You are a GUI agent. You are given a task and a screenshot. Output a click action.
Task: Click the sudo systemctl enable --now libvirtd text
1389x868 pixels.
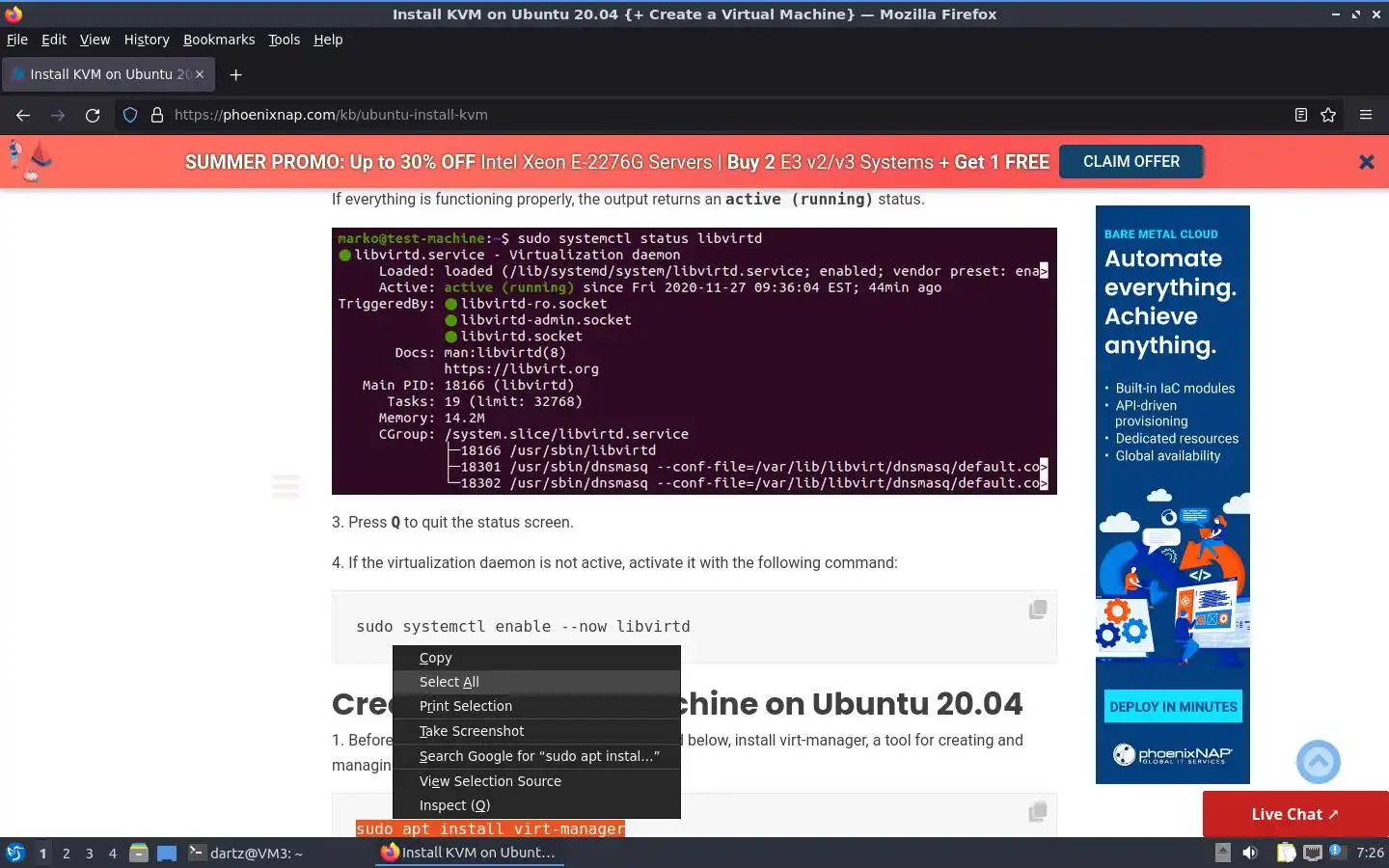click(523, 626)
